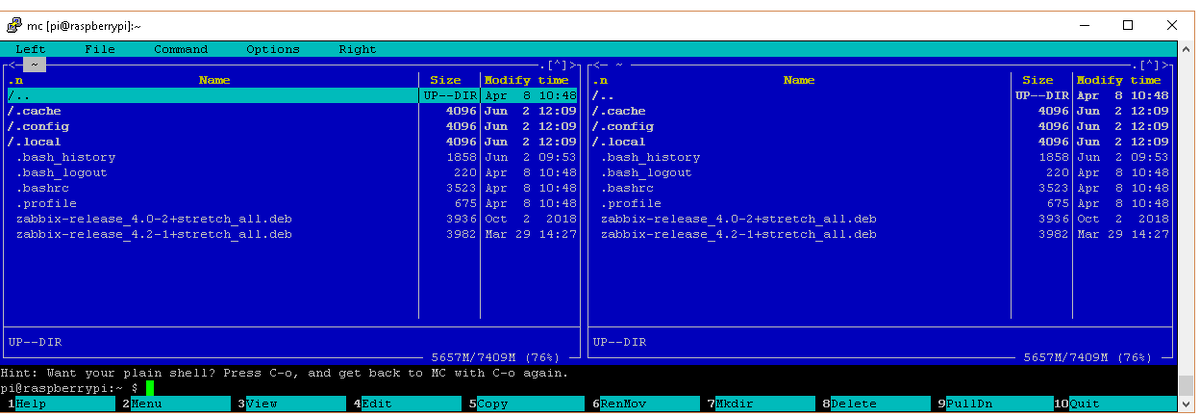The width and height of the screenshot is (1200, 417).
Task: Sort right panel by Size header
Action: tap(1038, 80)
